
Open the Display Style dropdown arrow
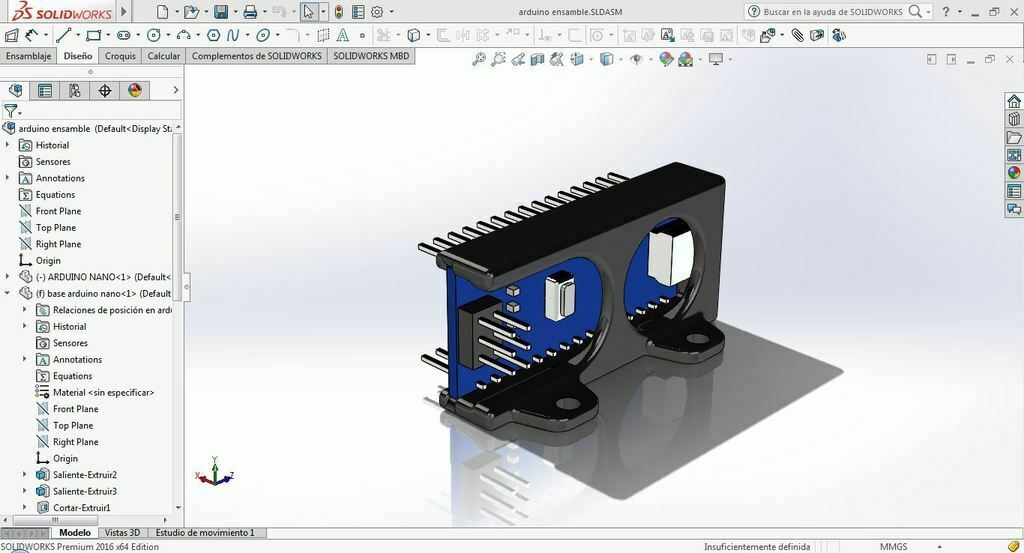click(x=620, y=59)
